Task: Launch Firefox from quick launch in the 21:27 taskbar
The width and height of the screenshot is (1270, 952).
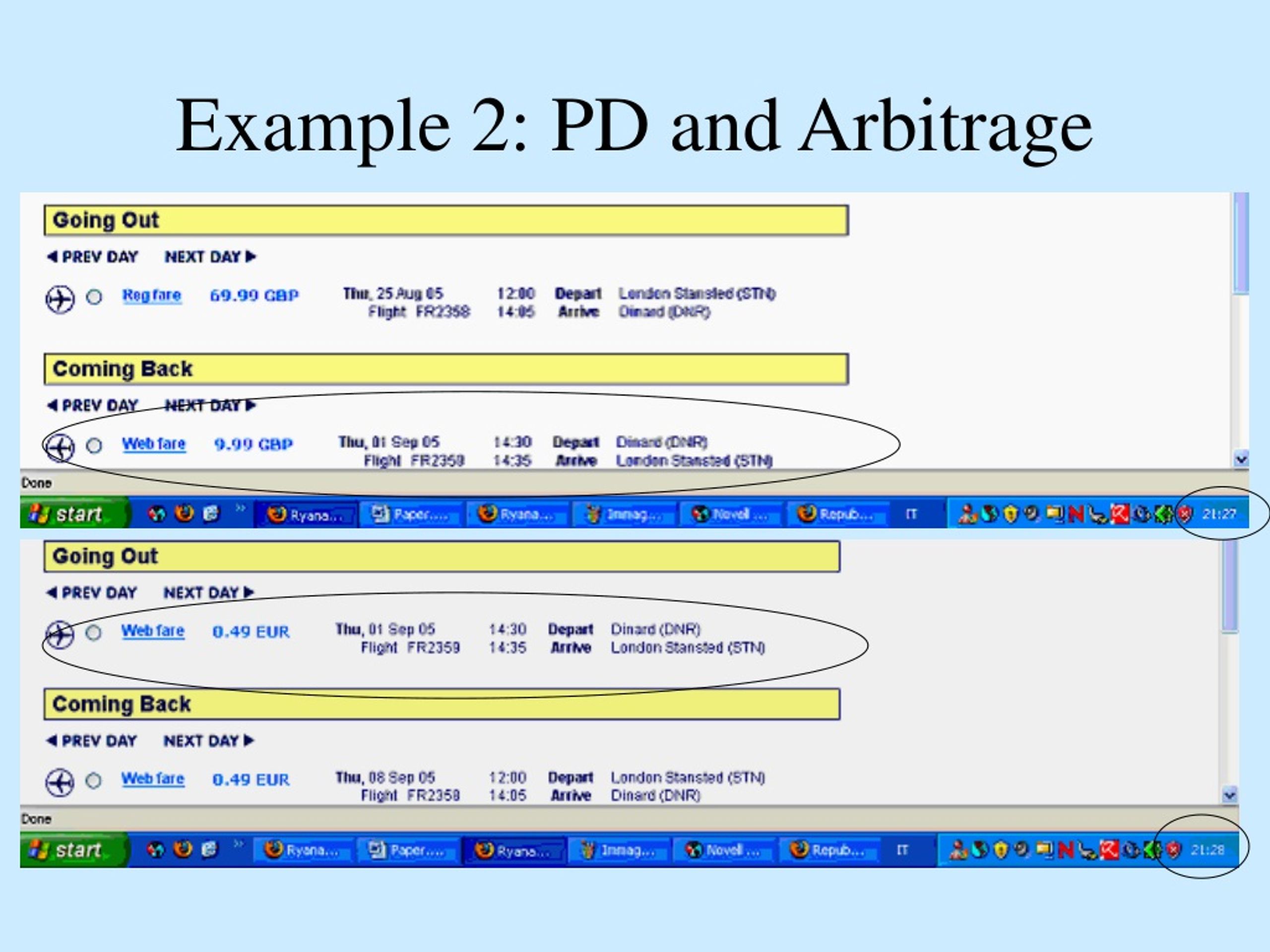Action: pos(185,513)
